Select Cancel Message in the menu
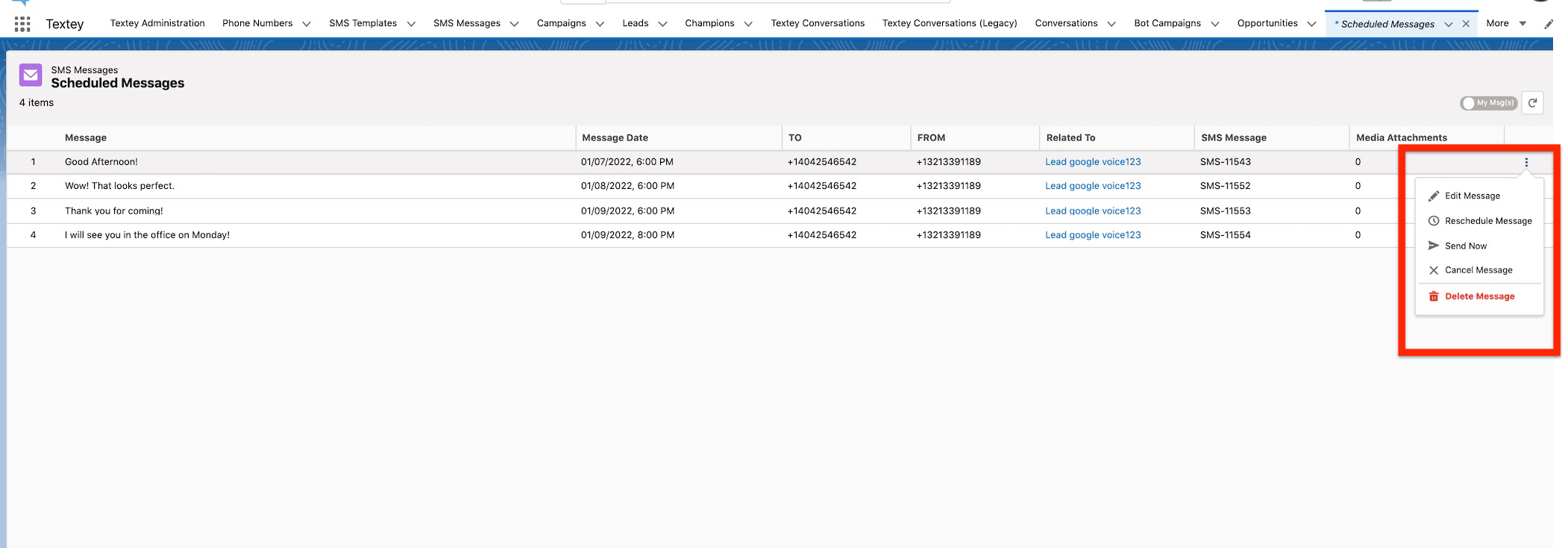Screen dimensions: 1568x548 point(1478,270)
